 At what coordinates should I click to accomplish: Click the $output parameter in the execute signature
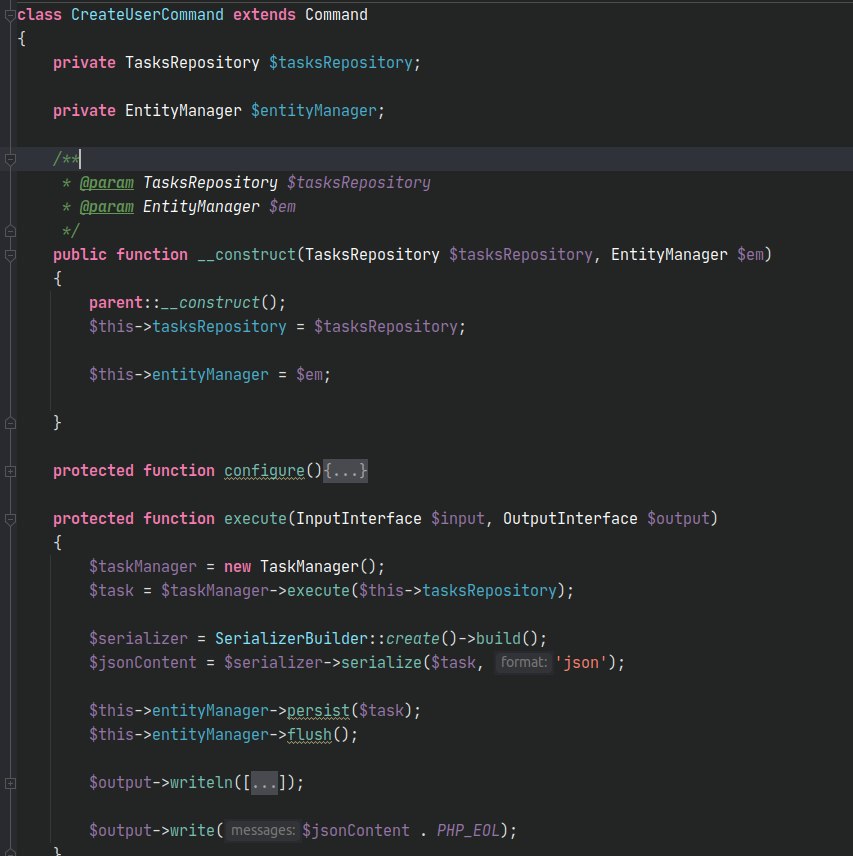(x=678, y=519)
